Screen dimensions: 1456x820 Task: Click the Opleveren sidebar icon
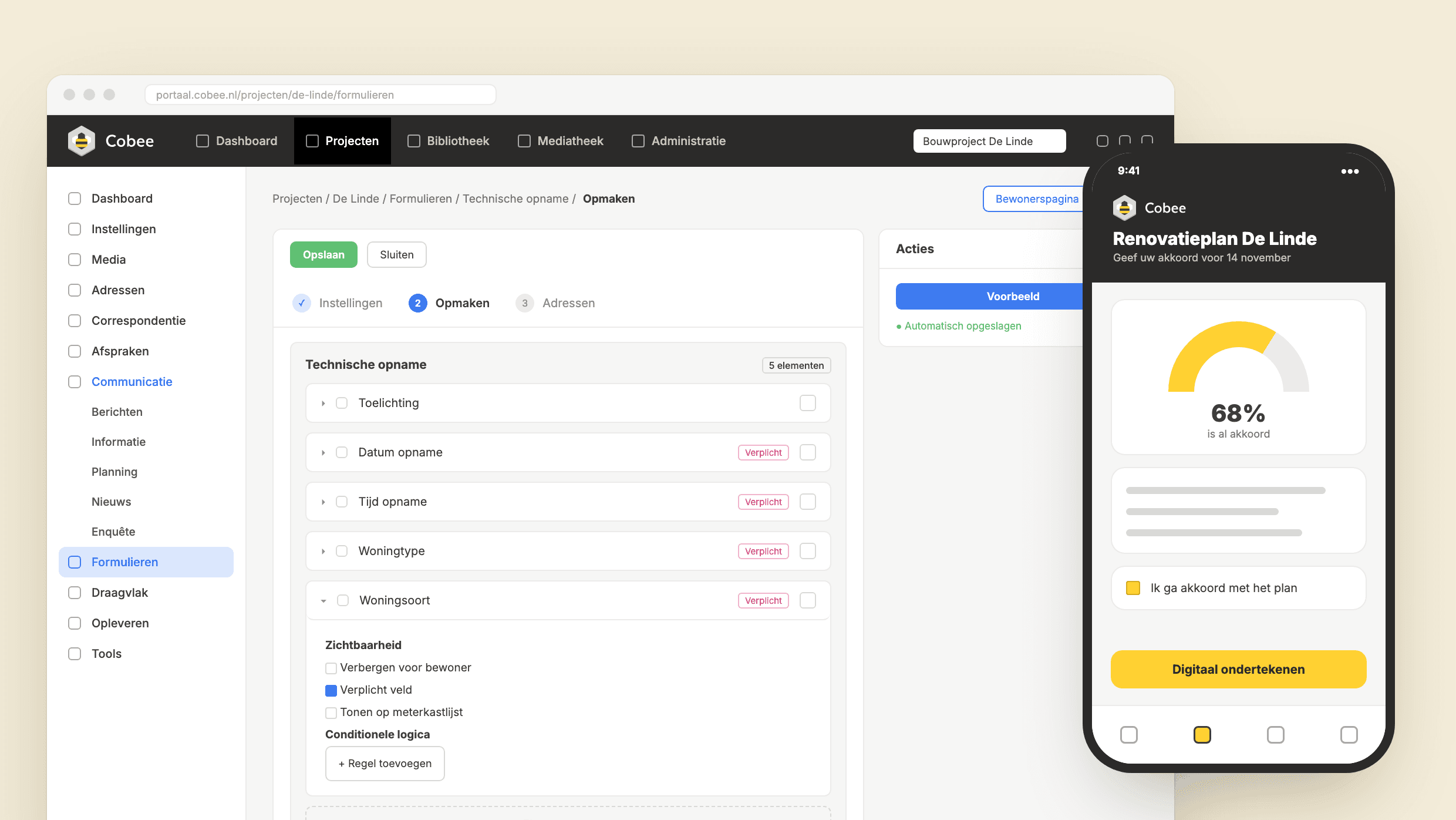click(75, 623)
